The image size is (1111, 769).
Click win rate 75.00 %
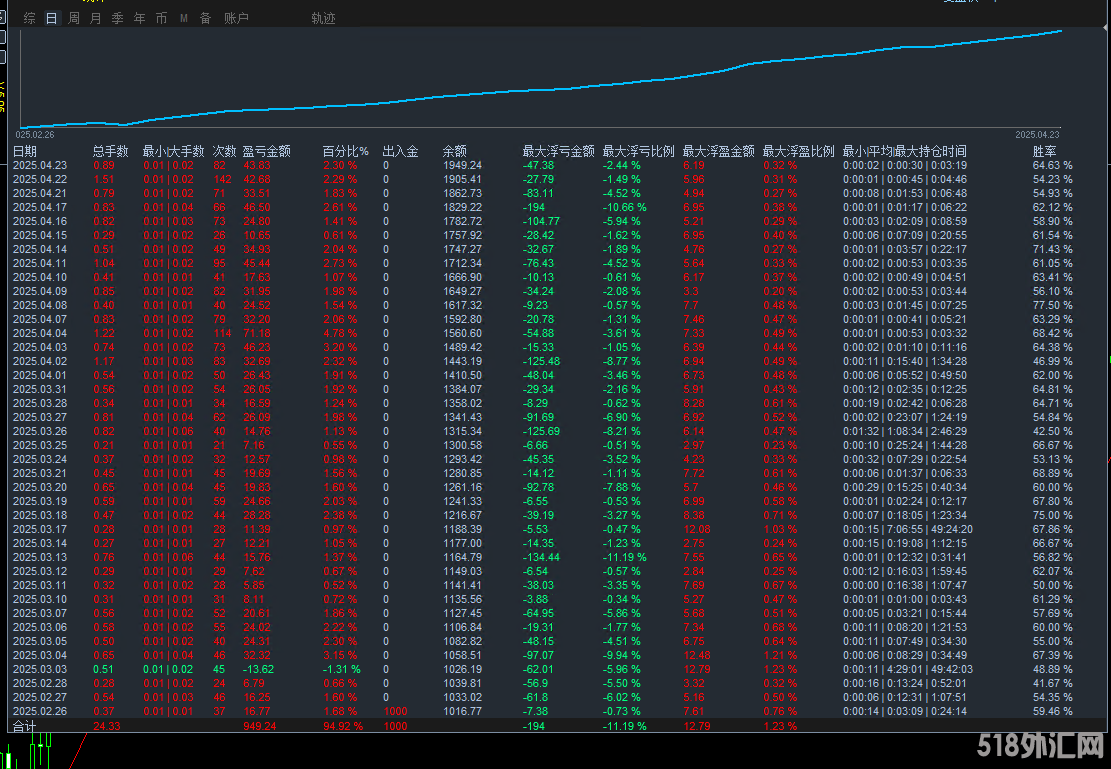click(x=1053, y=515)
